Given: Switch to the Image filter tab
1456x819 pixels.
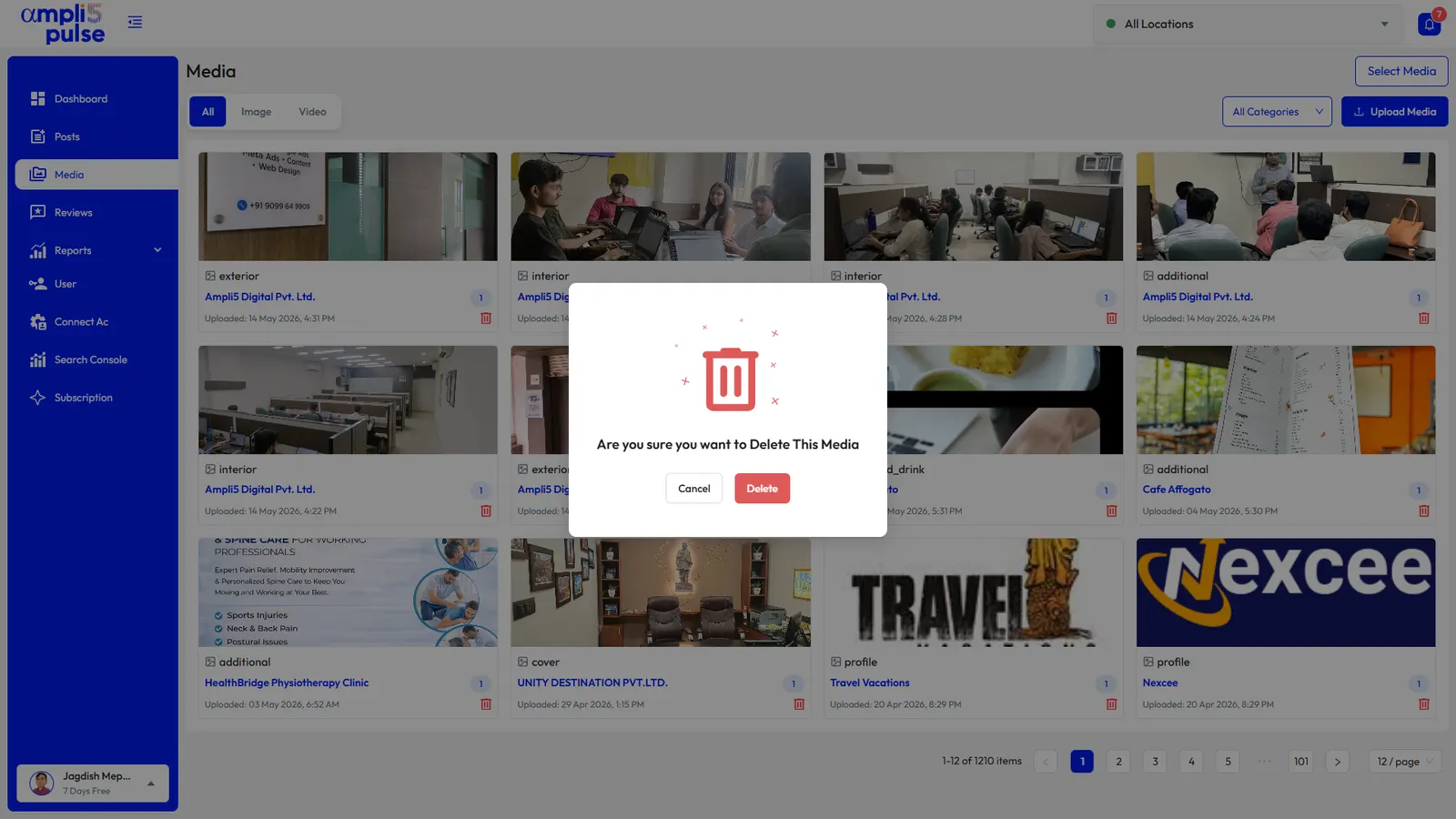Looking at the screenshot, I should click(x=256, y=112).
